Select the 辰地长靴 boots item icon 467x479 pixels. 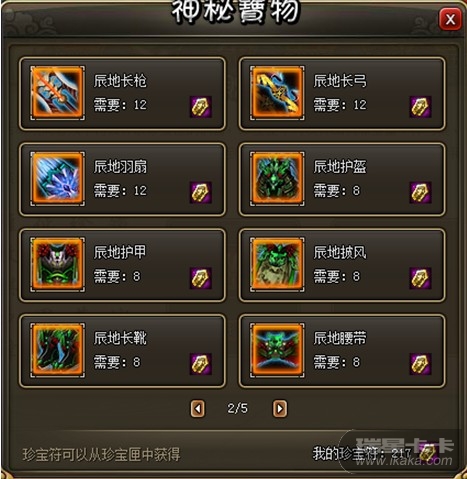click(x=57, y=350)
